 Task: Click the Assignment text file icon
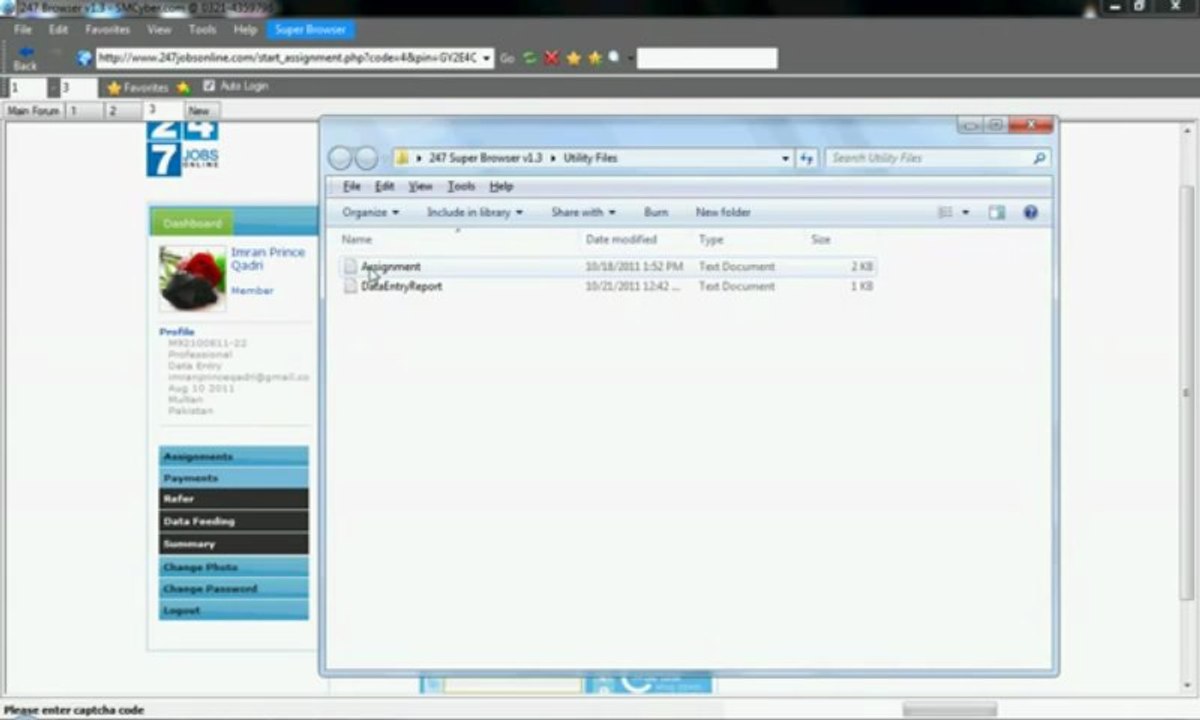(350, 266)
